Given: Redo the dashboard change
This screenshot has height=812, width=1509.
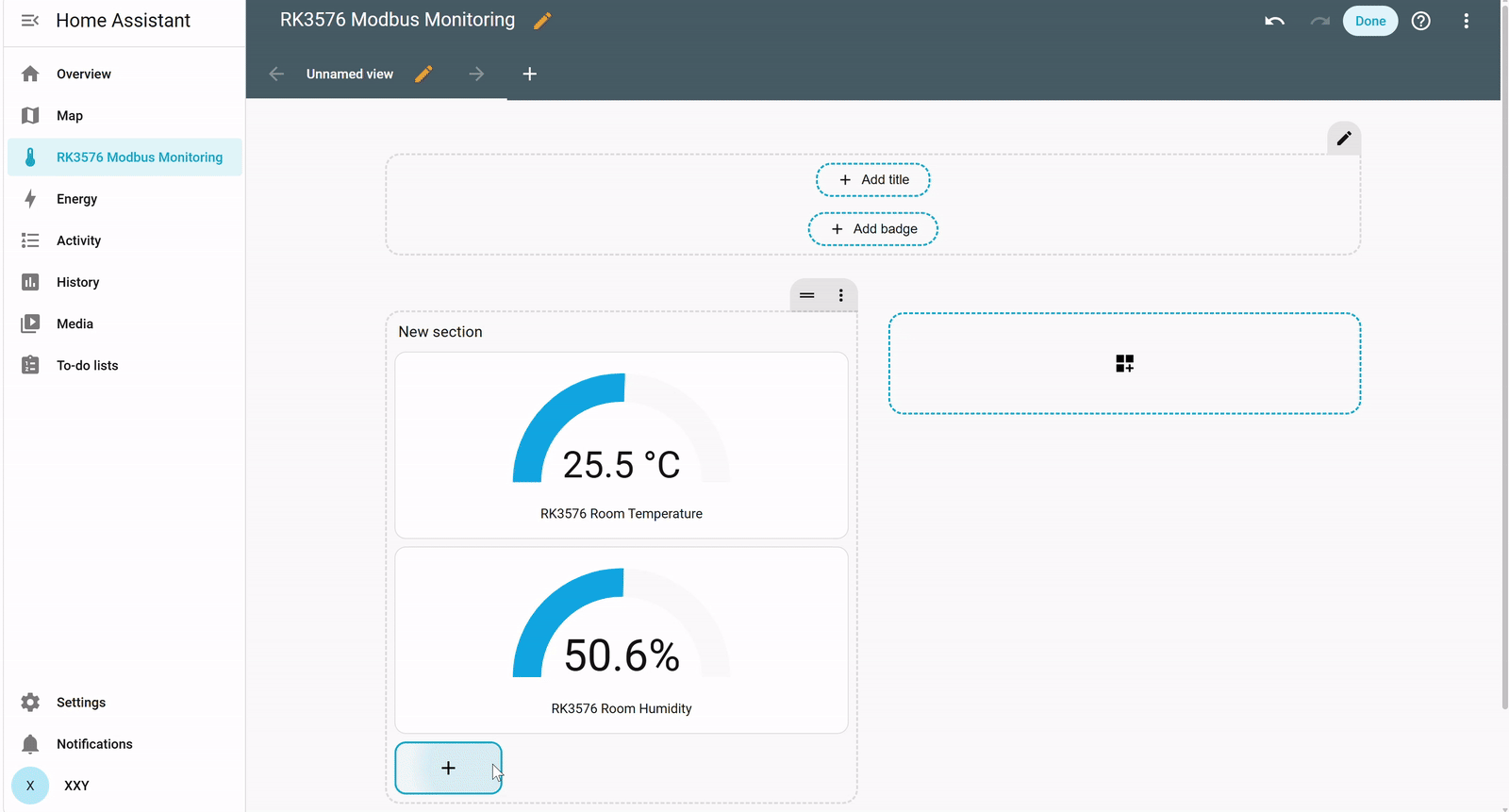Looking at the screenshot, I should (1319, 21).
